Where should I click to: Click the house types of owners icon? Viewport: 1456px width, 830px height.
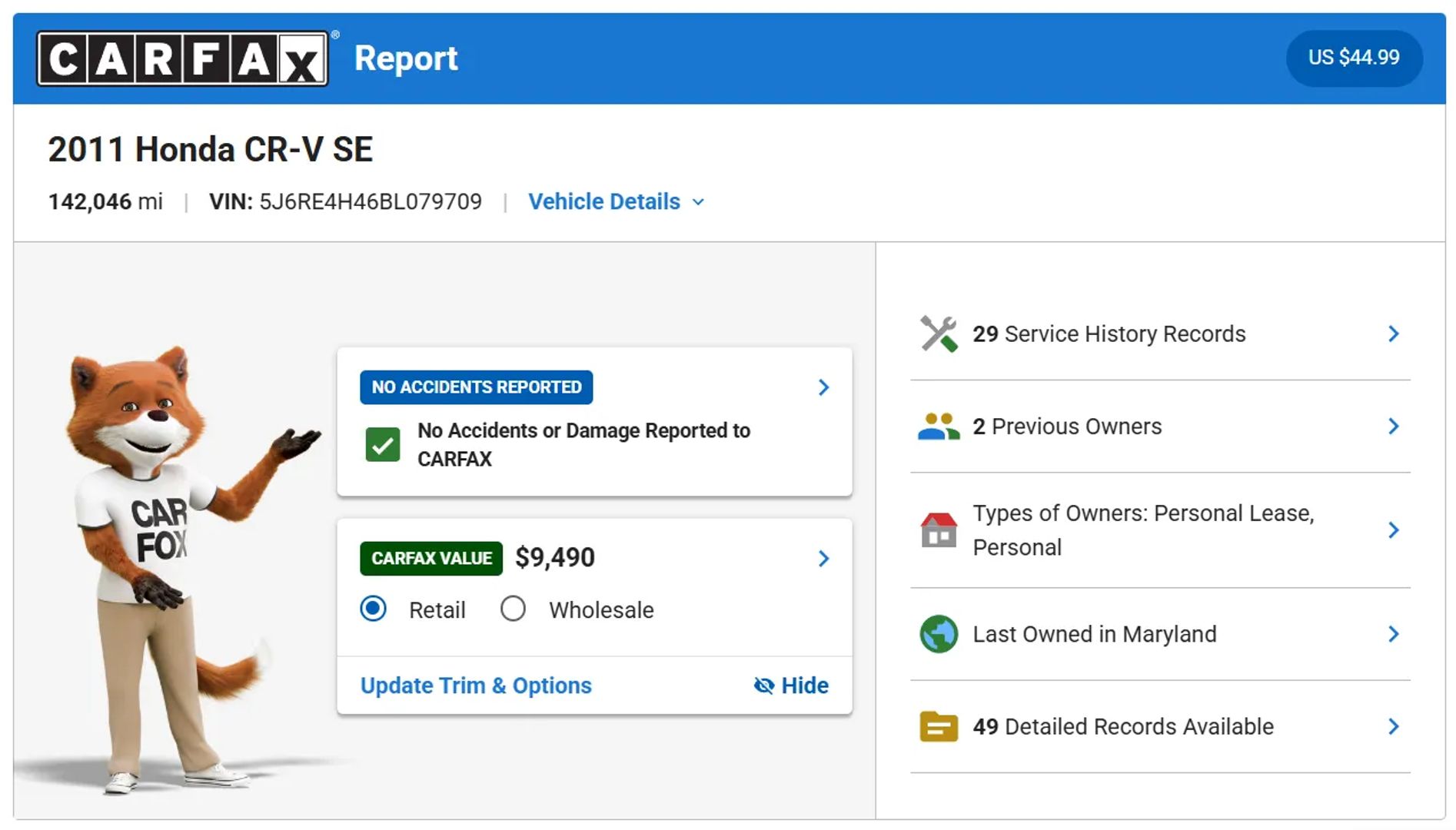pyautogui.click(x=939, y=530)
